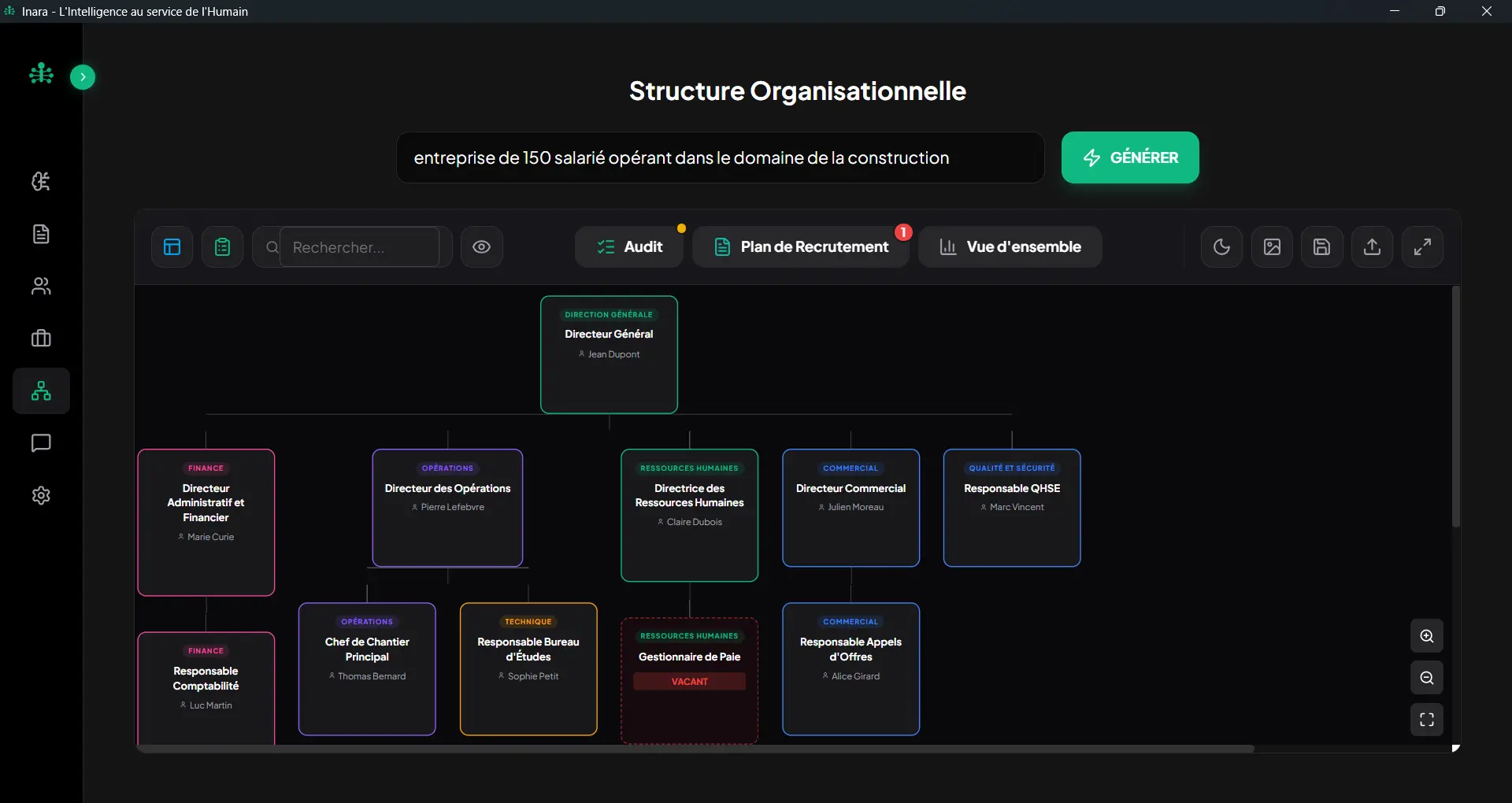Screen dimensions: 1512x803
Task: Export chart as image icon
Action: pos(1272,247)
